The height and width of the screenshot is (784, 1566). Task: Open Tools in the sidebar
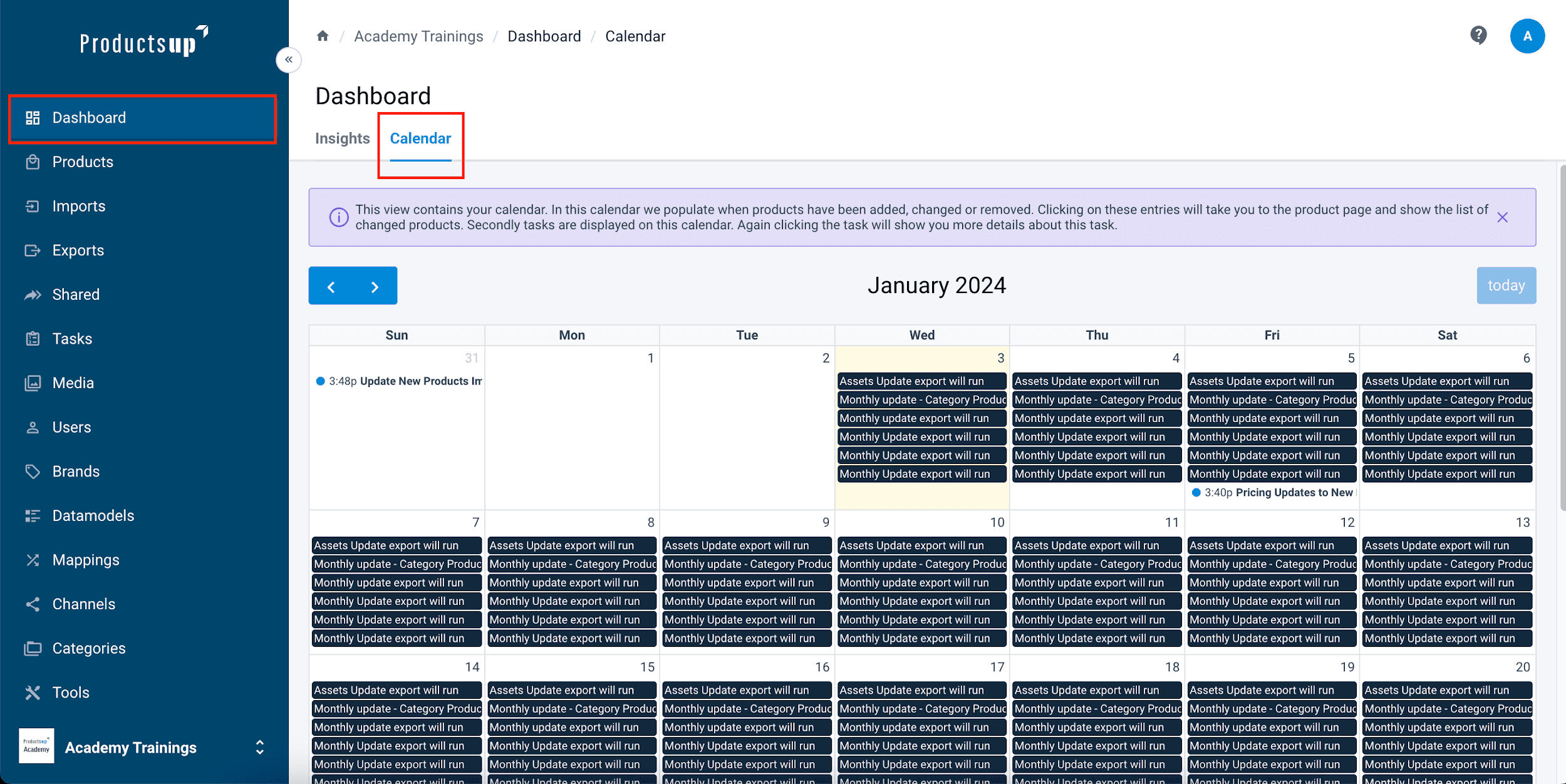(71, 693)
